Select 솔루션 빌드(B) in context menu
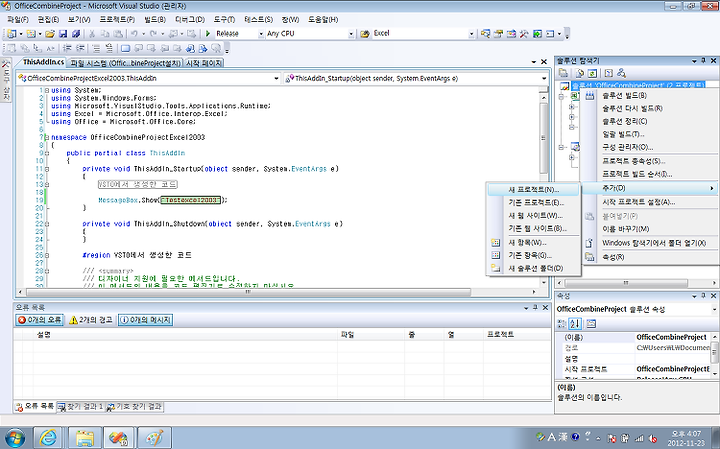The height and width of the screenshot is (449, 720). [x=650, y=95]
